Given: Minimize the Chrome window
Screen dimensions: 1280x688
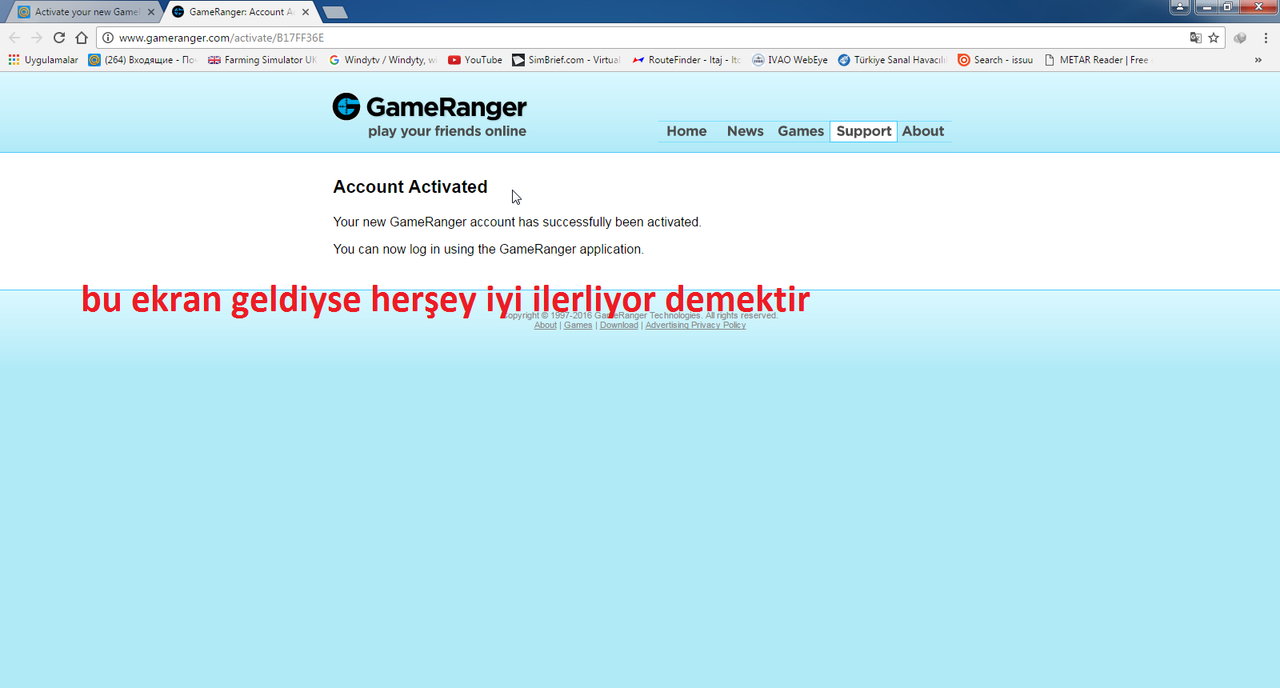Looking at the screenshot, I should [x=1208, y=6].
